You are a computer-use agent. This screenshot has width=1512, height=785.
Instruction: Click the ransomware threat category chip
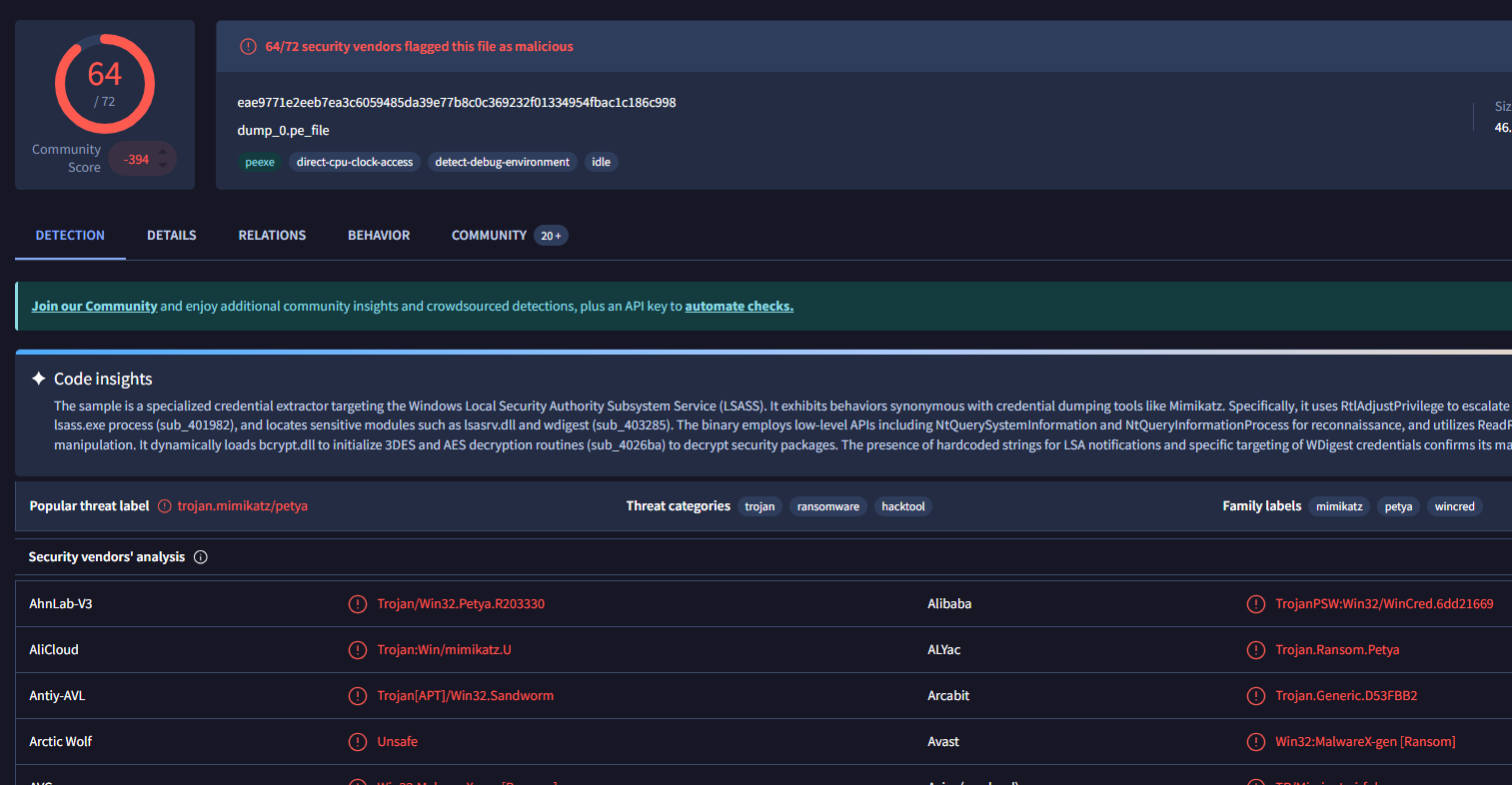click(827, 506)
